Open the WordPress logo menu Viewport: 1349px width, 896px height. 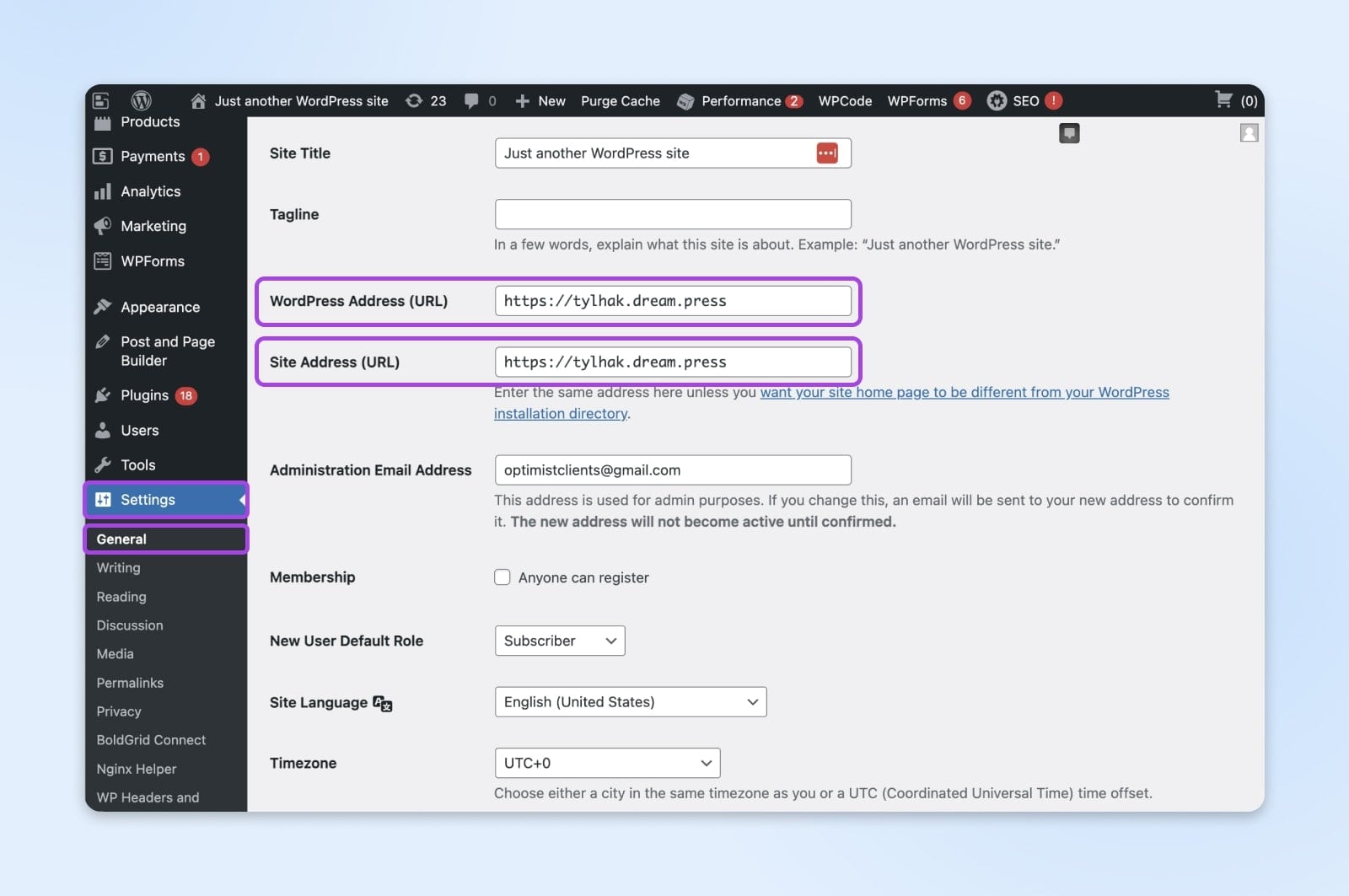(x=140, y=101)
